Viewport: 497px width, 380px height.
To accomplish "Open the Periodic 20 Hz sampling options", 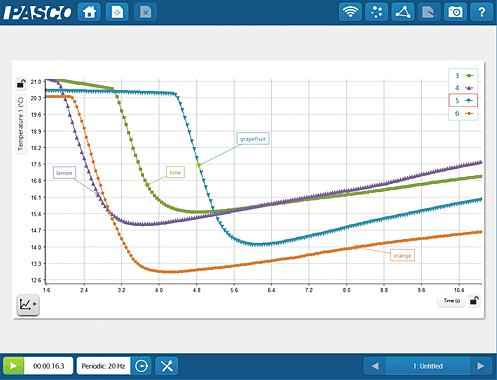I will [x=103, y=366].
